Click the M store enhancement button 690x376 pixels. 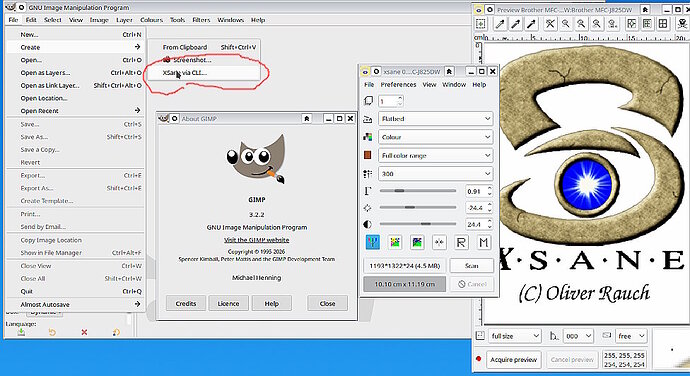click(484, 242)
